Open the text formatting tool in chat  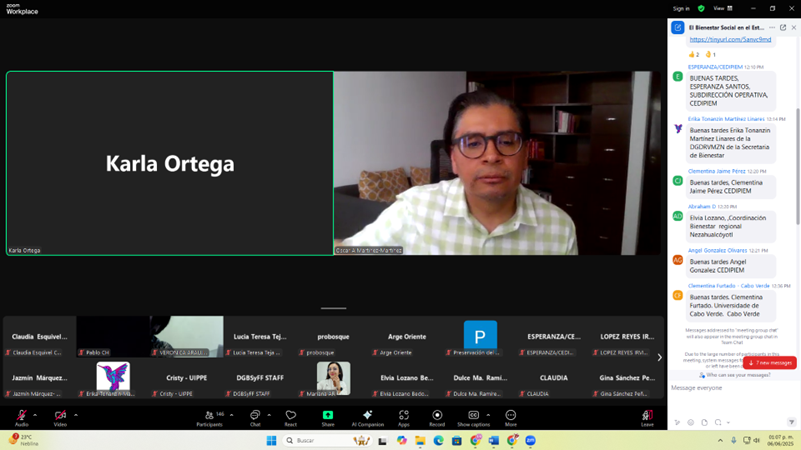point(677,422)
